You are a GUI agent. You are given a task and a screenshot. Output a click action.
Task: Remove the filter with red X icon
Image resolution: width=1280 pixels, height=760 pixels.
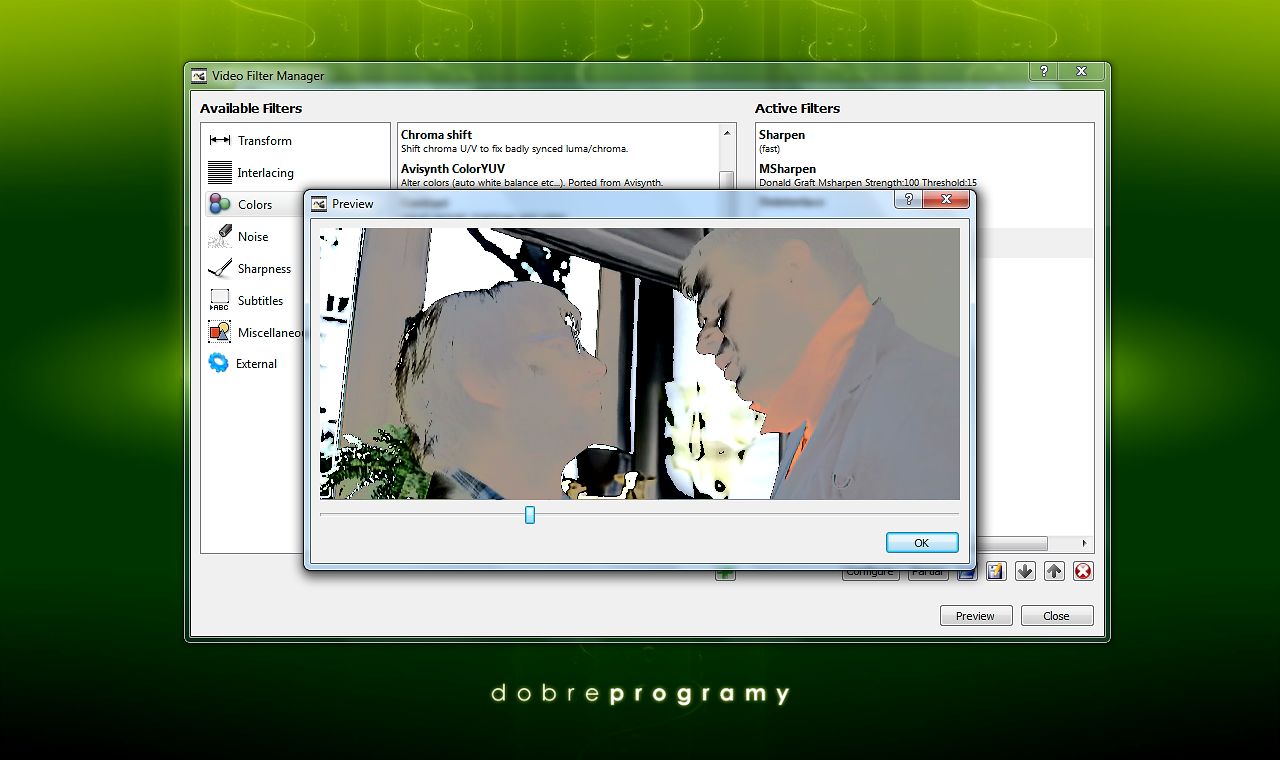pos(1083,571)
